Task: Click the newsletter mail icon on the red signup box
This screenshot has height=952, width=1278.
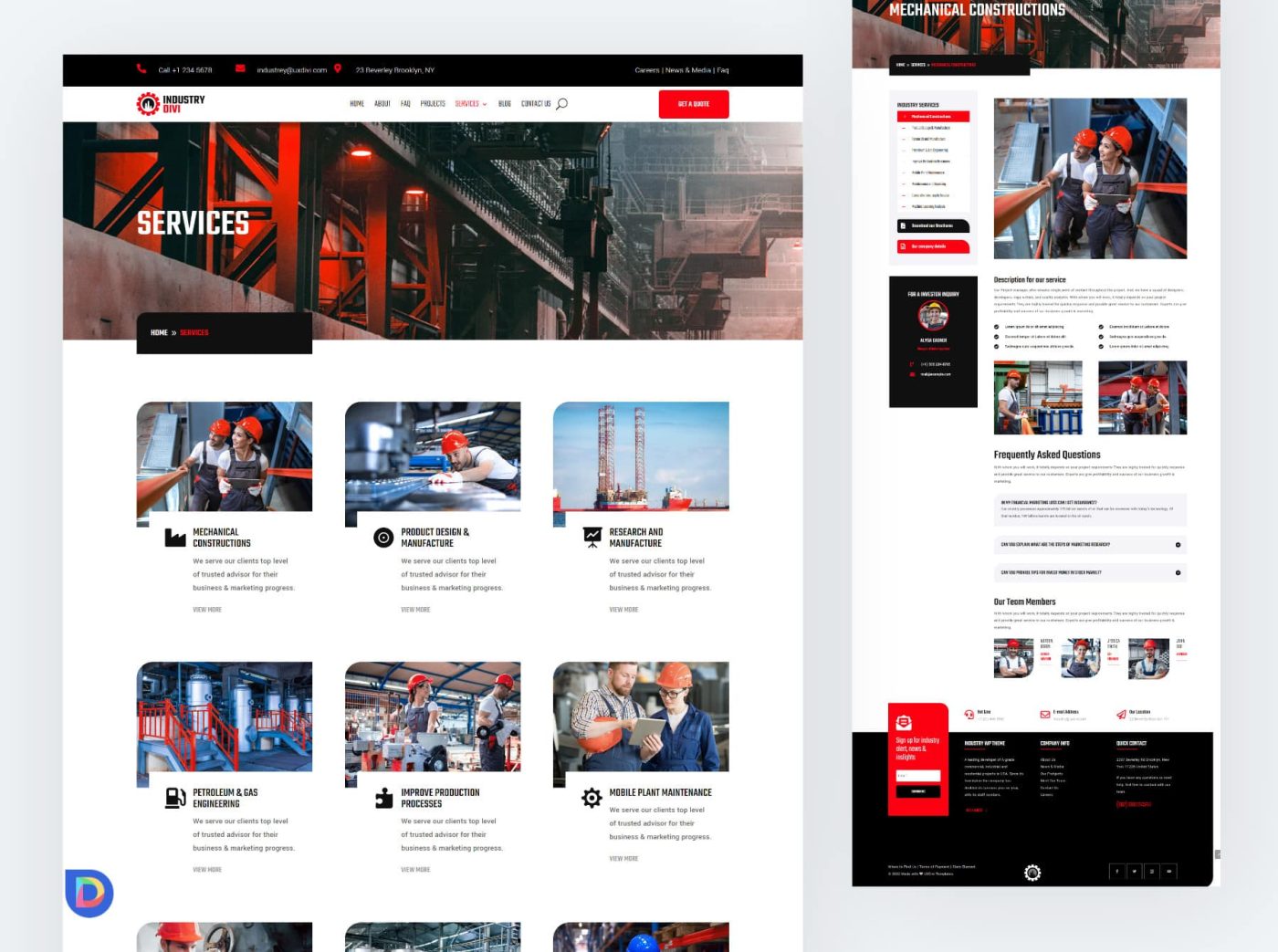Action: (x=904, y=722)
